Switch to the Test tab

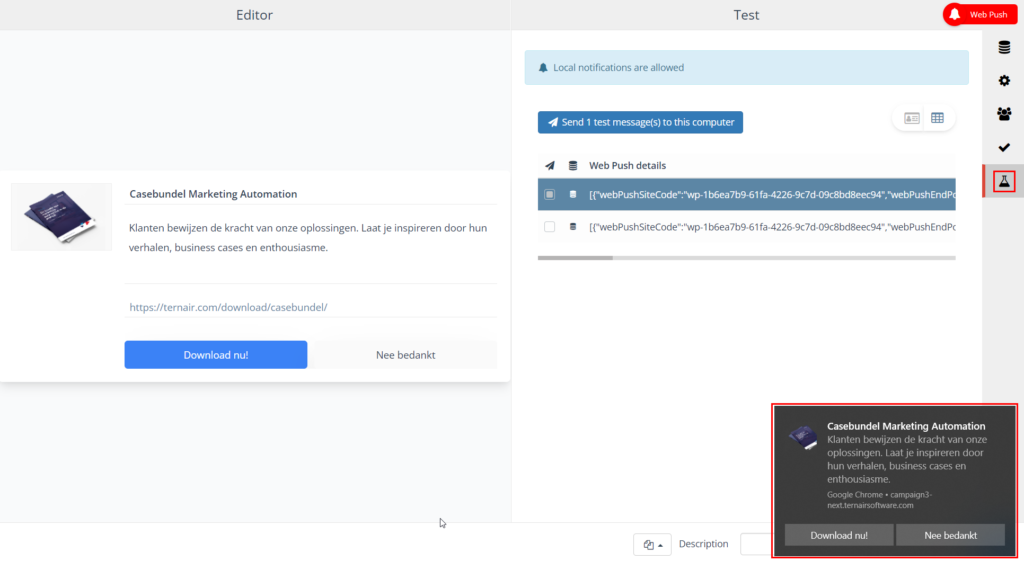[x=746, y=15]
